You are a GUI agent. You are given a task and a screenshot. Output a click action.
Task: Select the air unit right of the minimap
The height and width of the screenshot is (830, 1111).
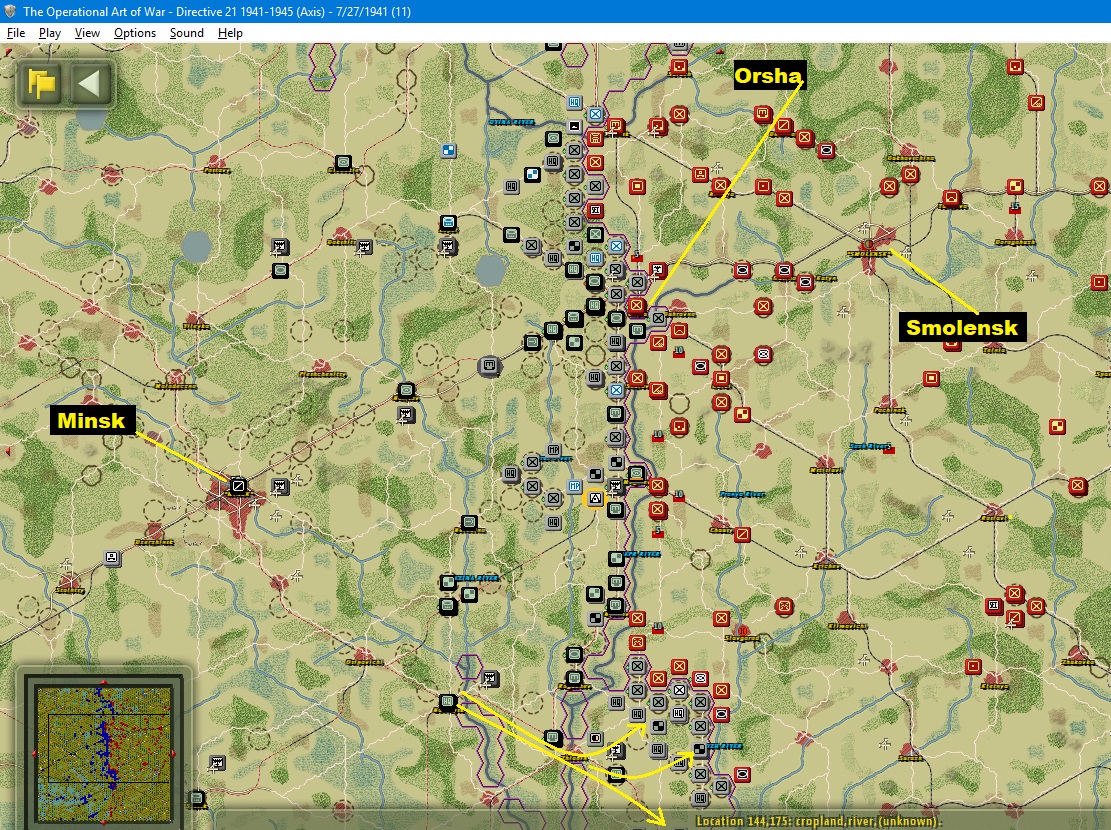pyautogui.click(x=217, y=763)
